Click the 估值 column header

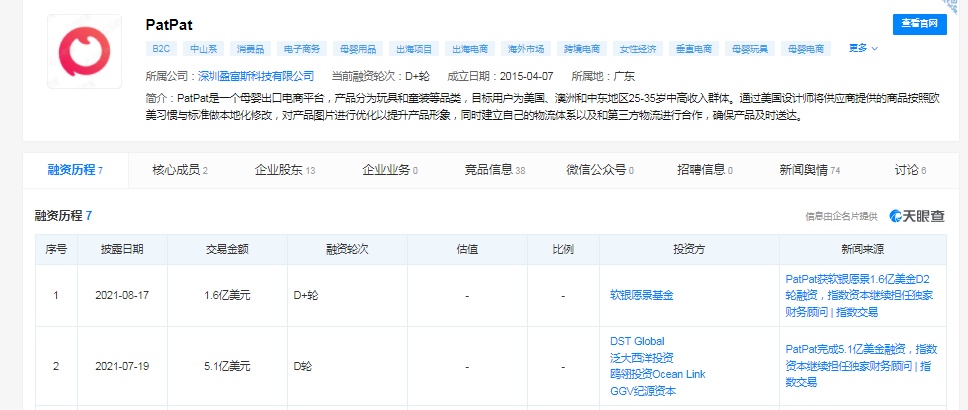(x=467, y=249)
